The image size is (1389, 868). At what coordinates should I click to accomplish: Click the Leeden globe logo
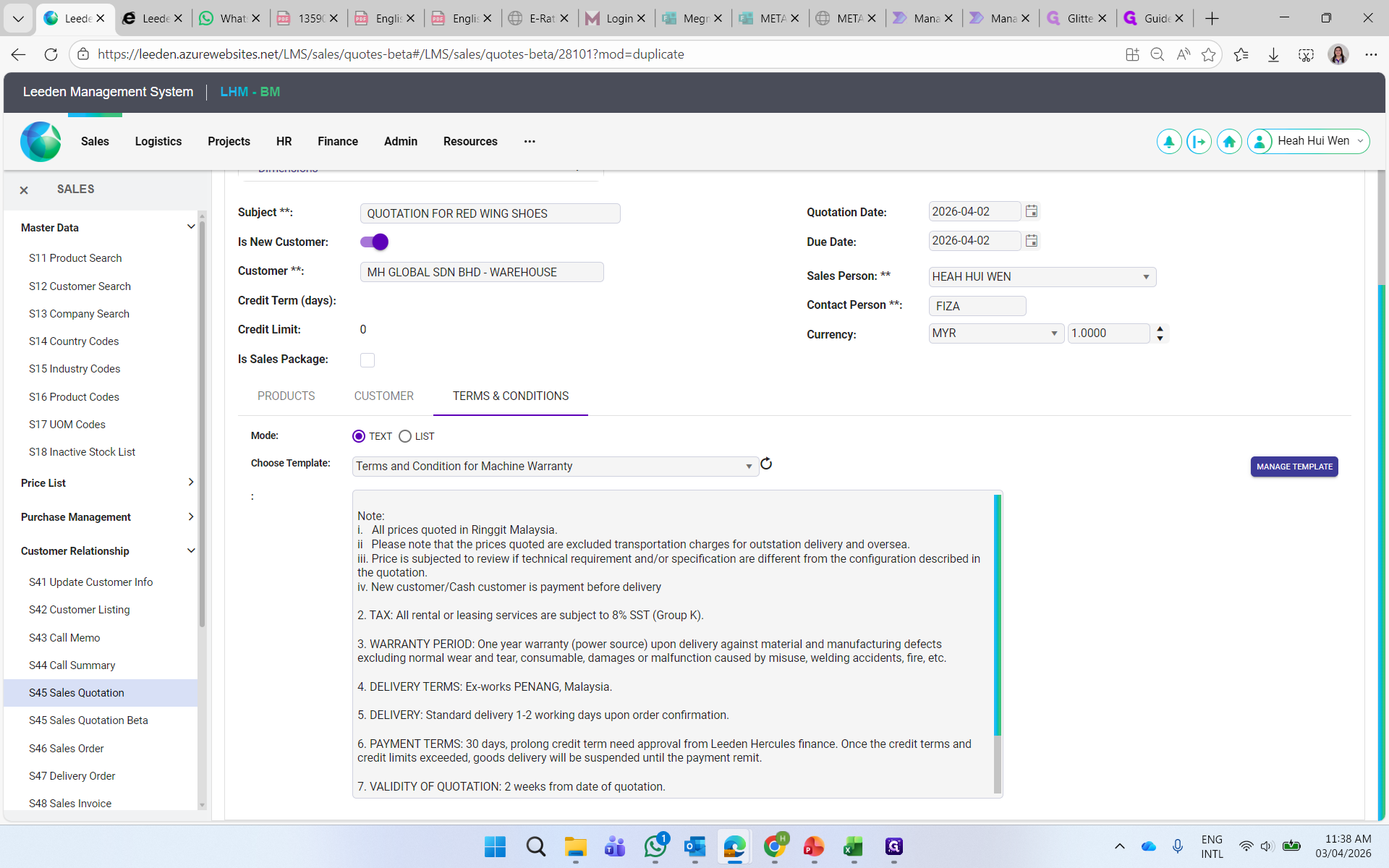[x=41, y=142]
